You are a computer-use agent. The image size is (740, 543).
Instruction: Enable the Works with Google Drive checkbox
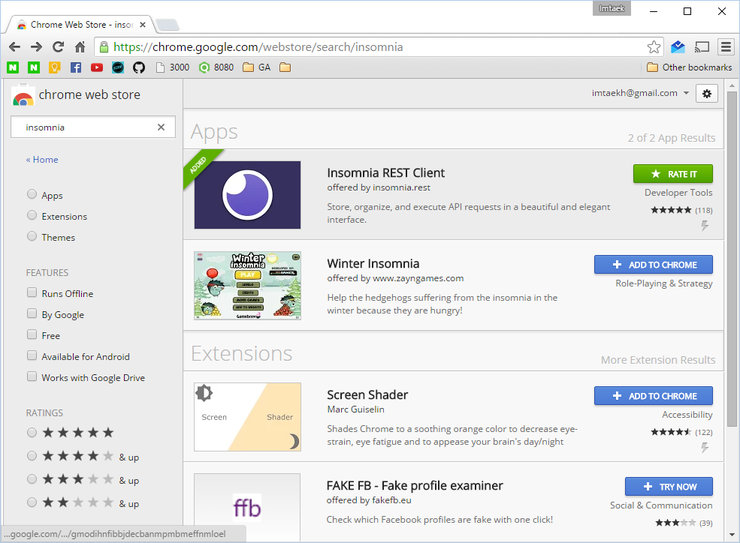tap(32, 376)
